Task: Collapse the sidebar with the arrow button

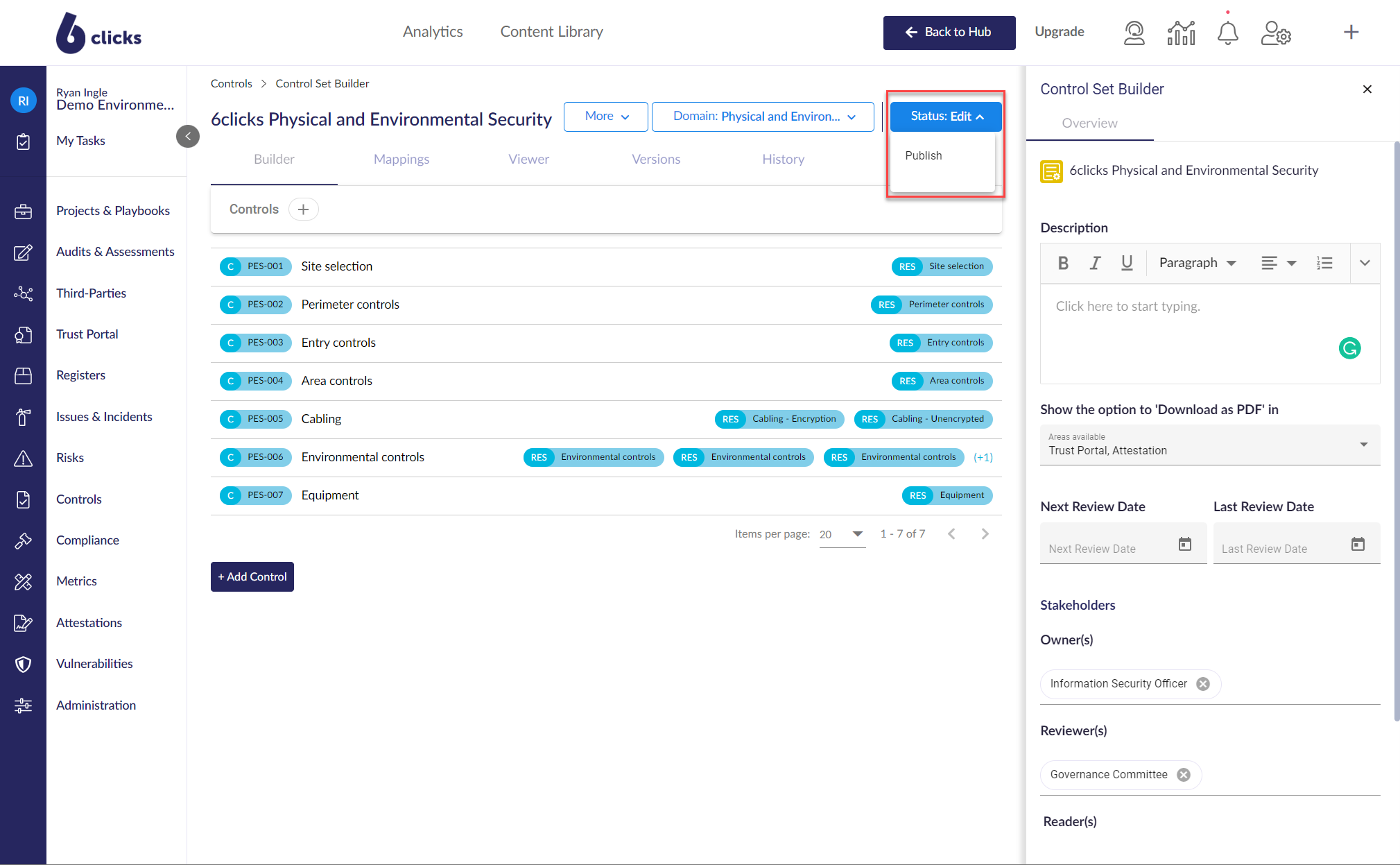Action: (188, 136)
